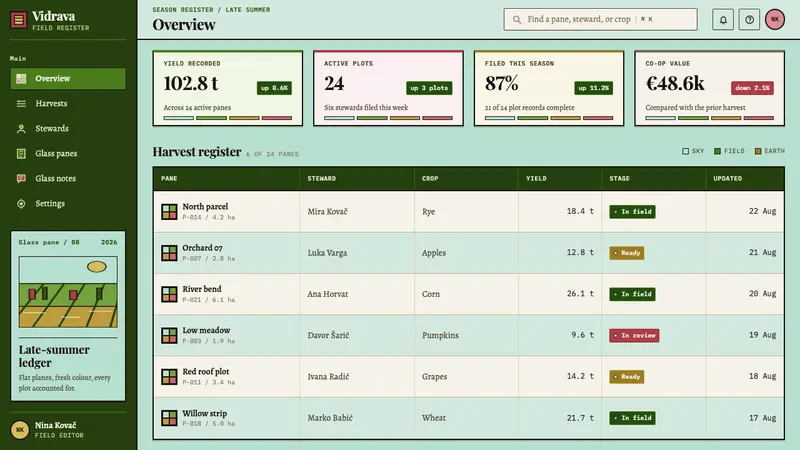
Task: Click the '26.1 t' yield value
Action: tap(580, 294)
